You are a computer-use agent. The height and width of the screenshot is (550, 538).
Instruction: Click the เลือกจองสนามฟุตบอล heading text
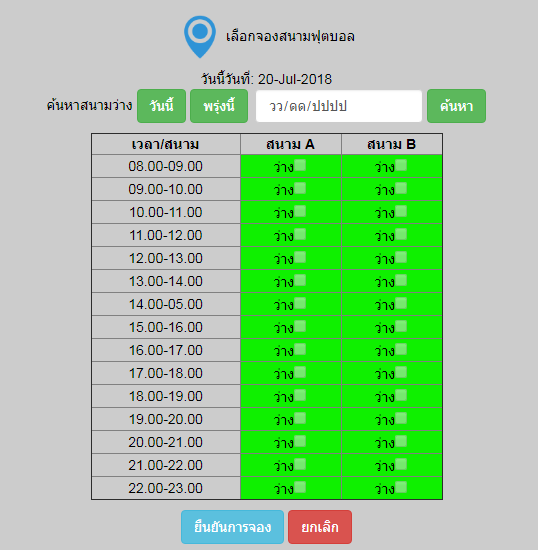[x=290, y=36]
